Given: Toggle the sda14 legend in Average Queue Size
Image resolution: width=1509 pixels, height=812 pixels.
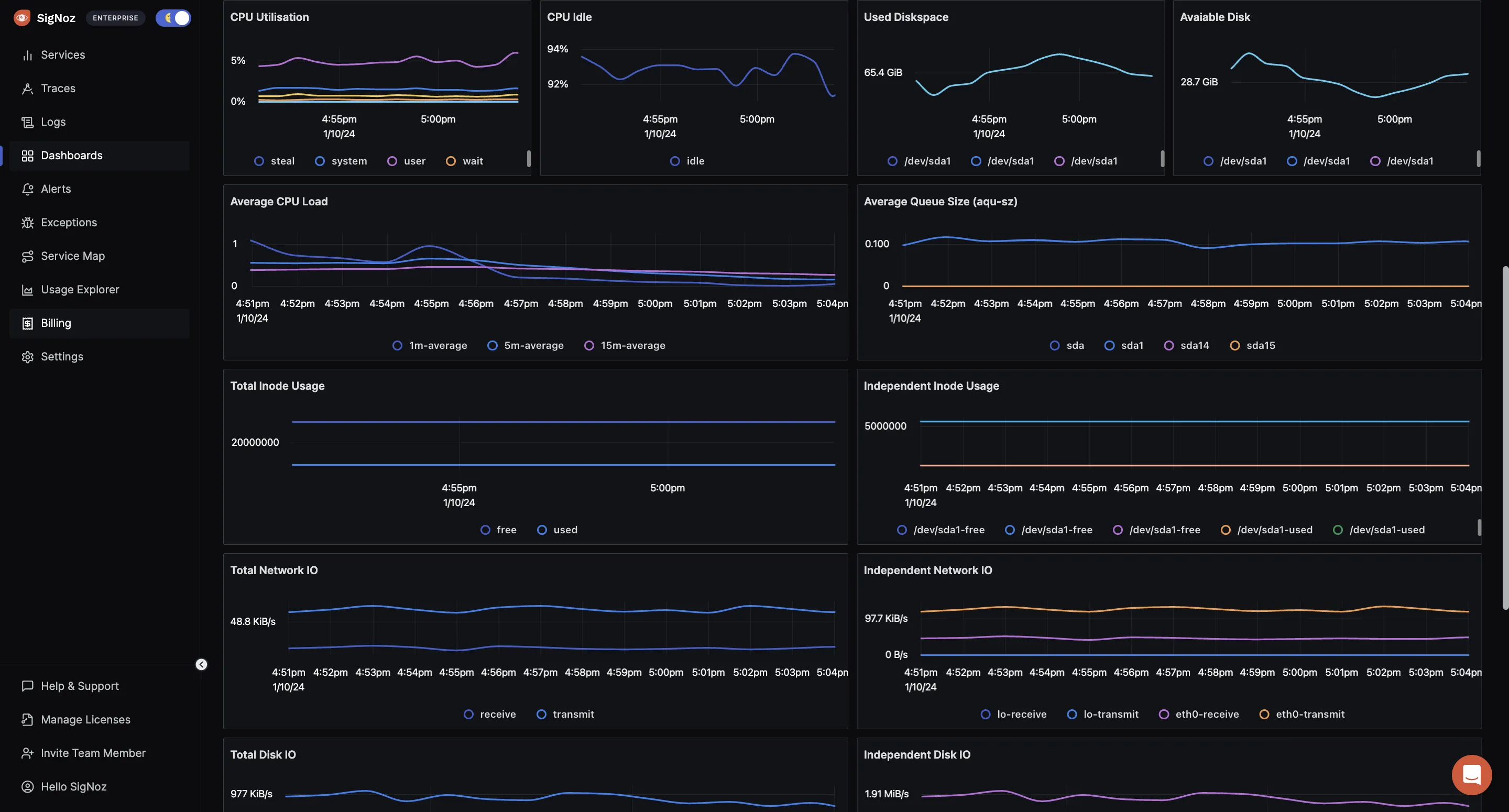Looking at the screenshot, I should 1187,346.
